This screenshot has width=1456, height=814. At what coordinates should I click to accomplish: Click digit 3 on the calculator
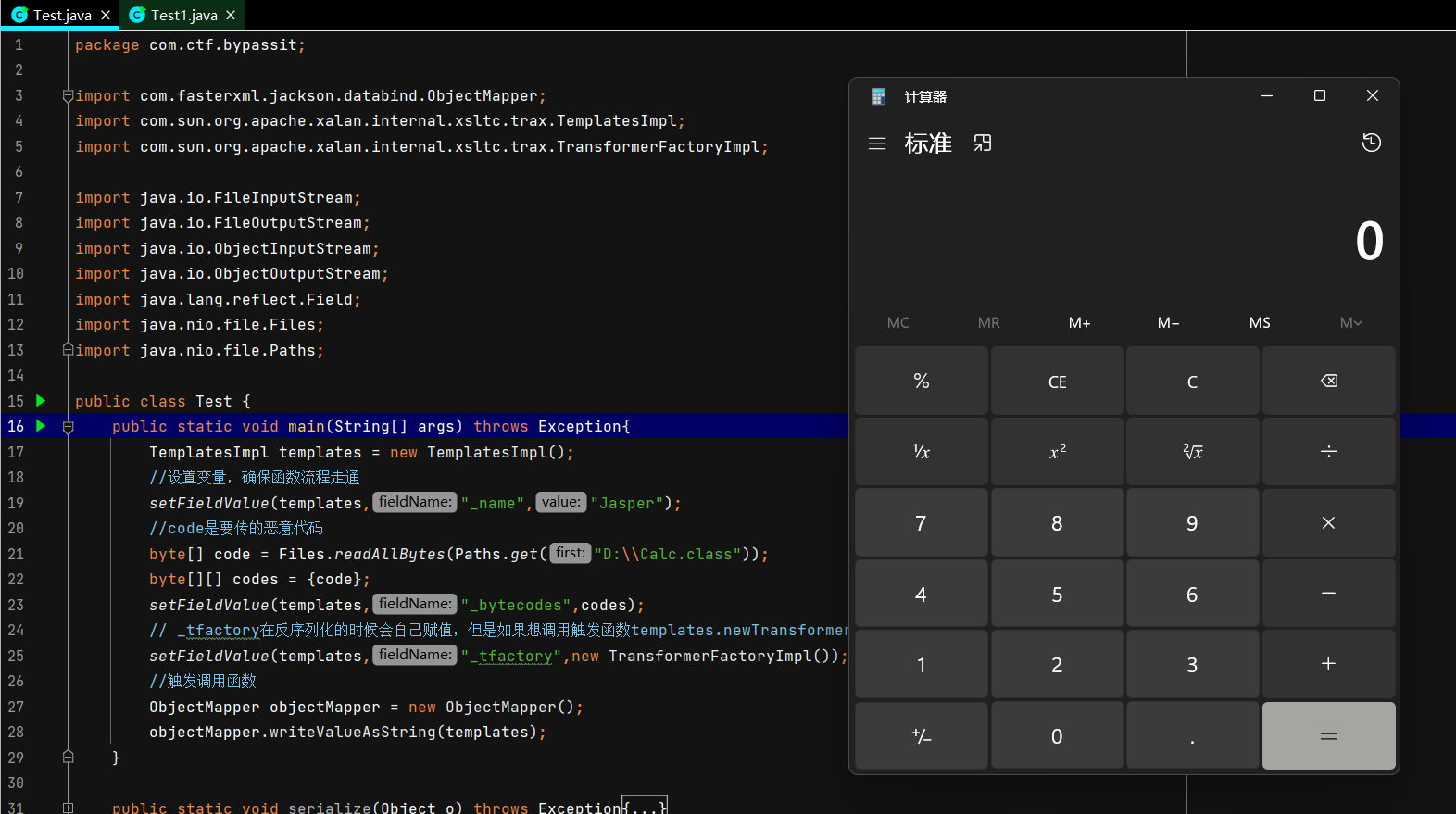pos(1193,664)
